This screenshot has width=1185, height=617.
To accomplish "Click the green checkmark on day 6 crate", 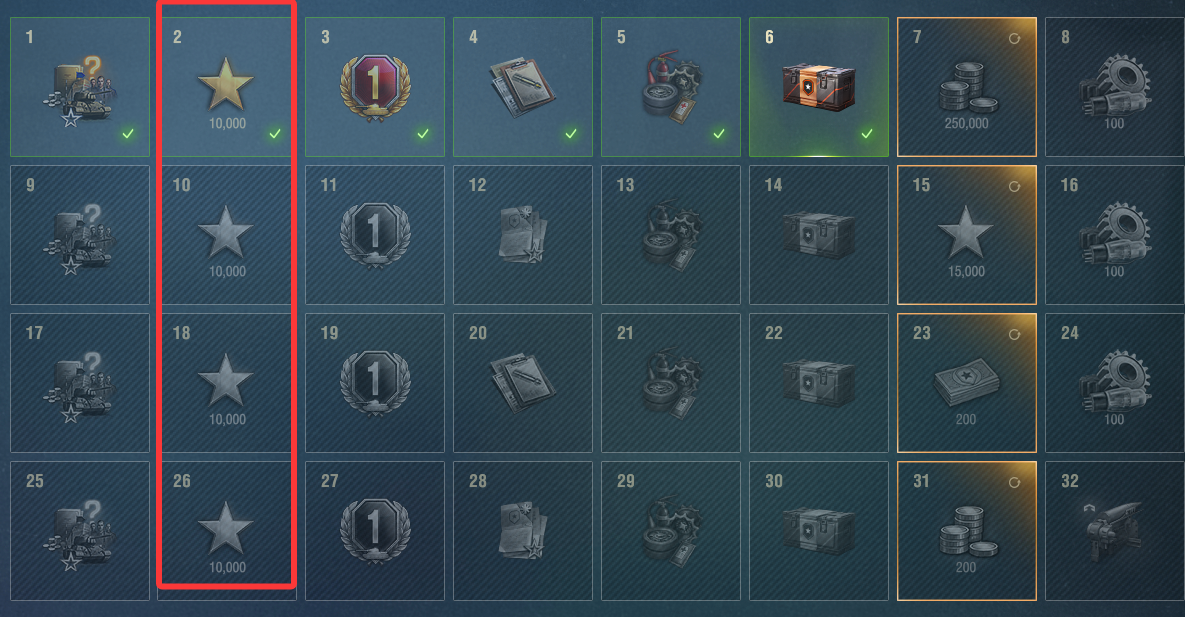I will point(867,134).
